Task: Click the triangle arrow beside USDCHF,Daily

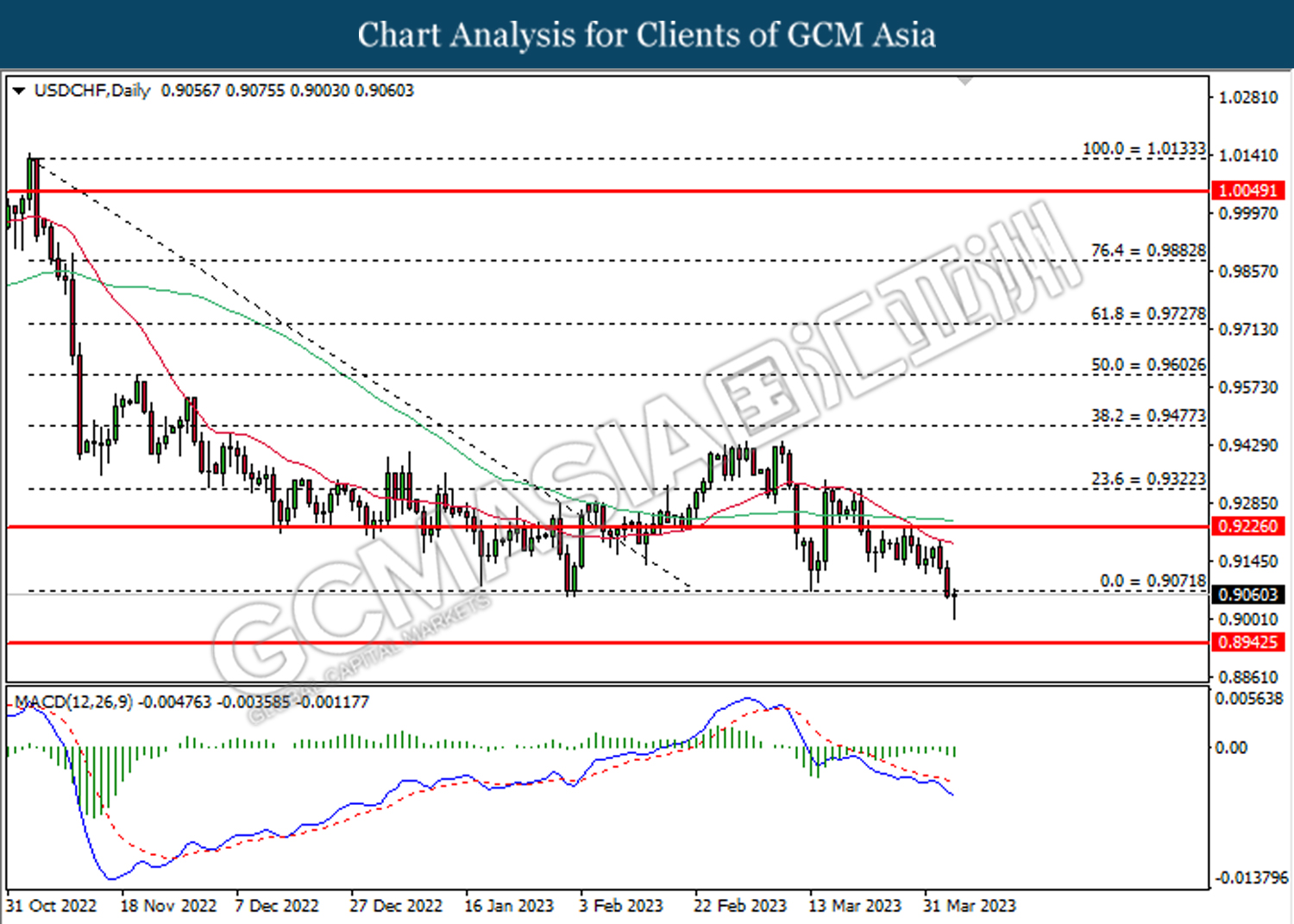Action: click(x=18, y=91)
